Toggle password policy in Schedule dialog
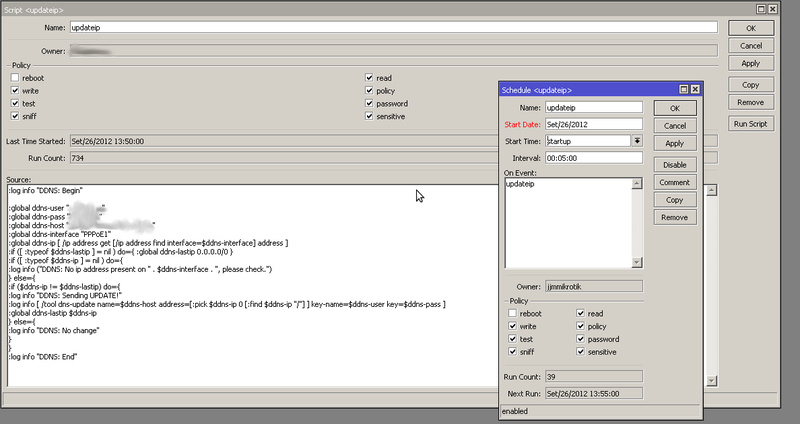The height and width of the screenshot is (424, 800). [x=581, y=339]
